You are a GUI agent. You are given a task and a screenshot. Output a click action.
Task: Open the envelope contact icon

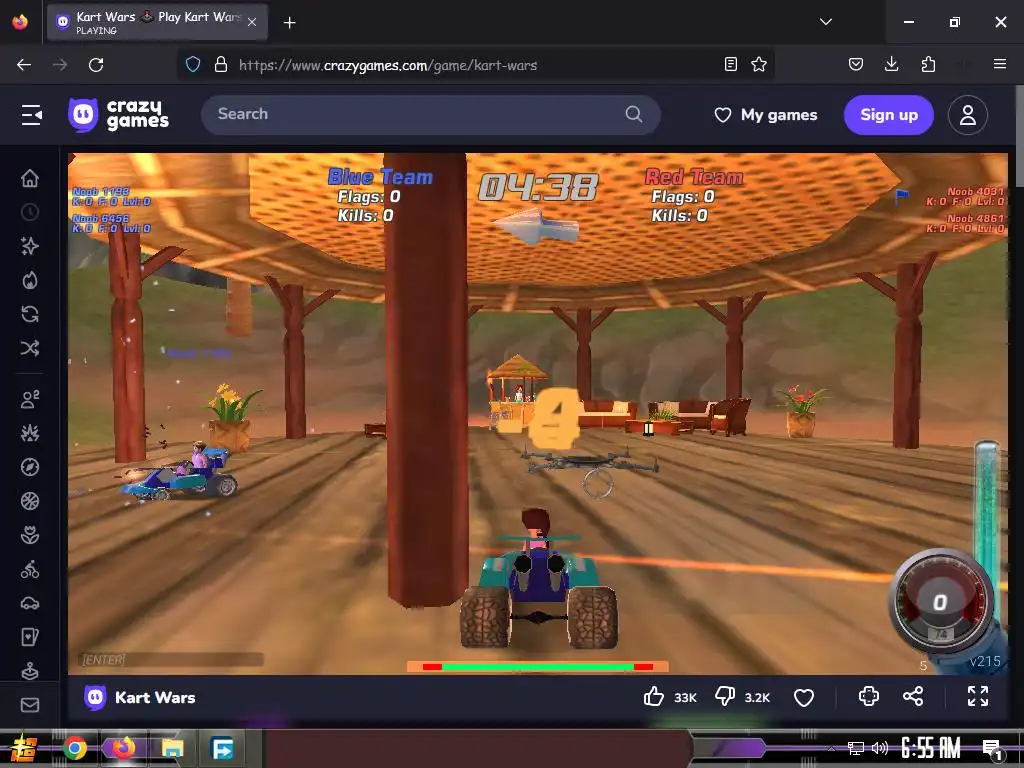29,705
